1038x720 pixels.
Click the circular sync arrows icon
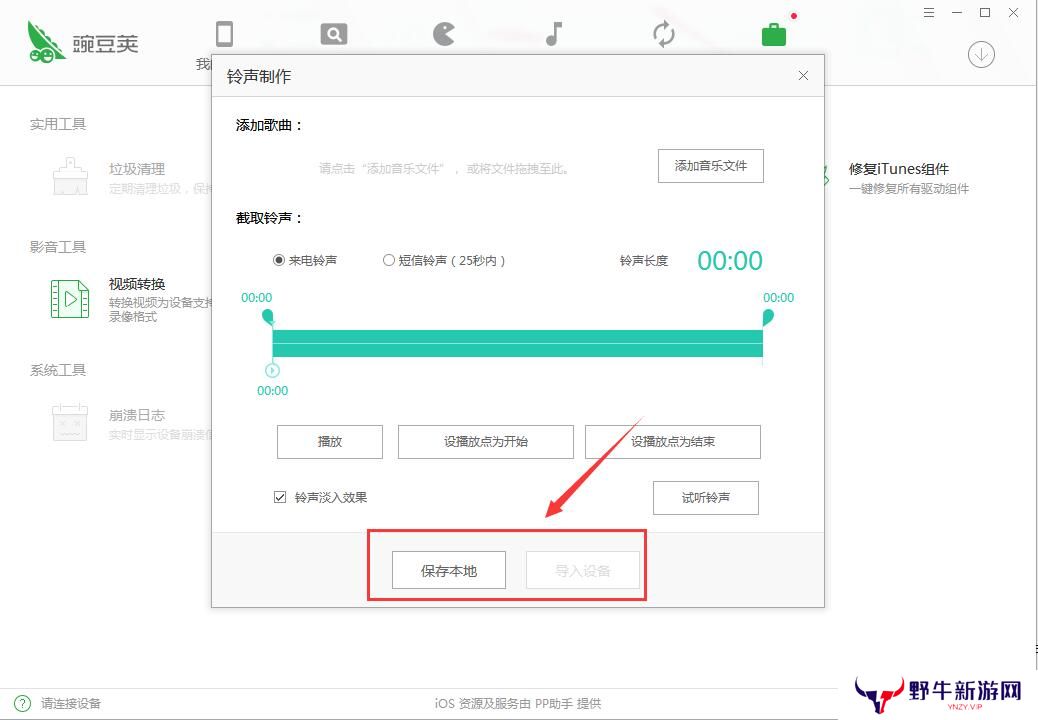[664, 34]
